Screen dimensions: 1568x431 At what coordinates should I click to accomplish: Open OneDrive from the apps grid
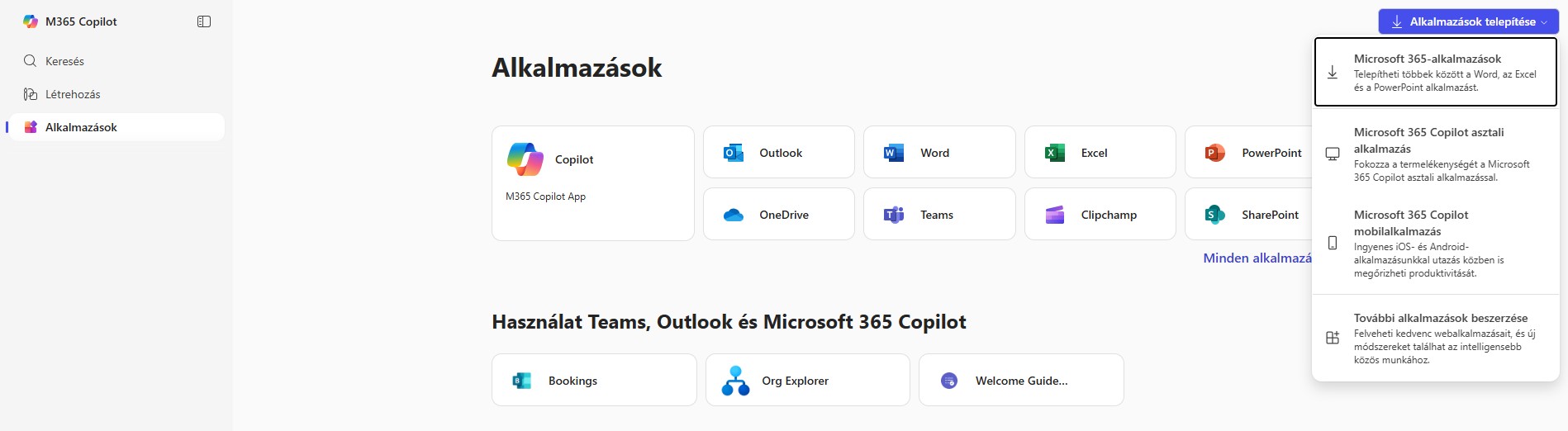point(778,215)
